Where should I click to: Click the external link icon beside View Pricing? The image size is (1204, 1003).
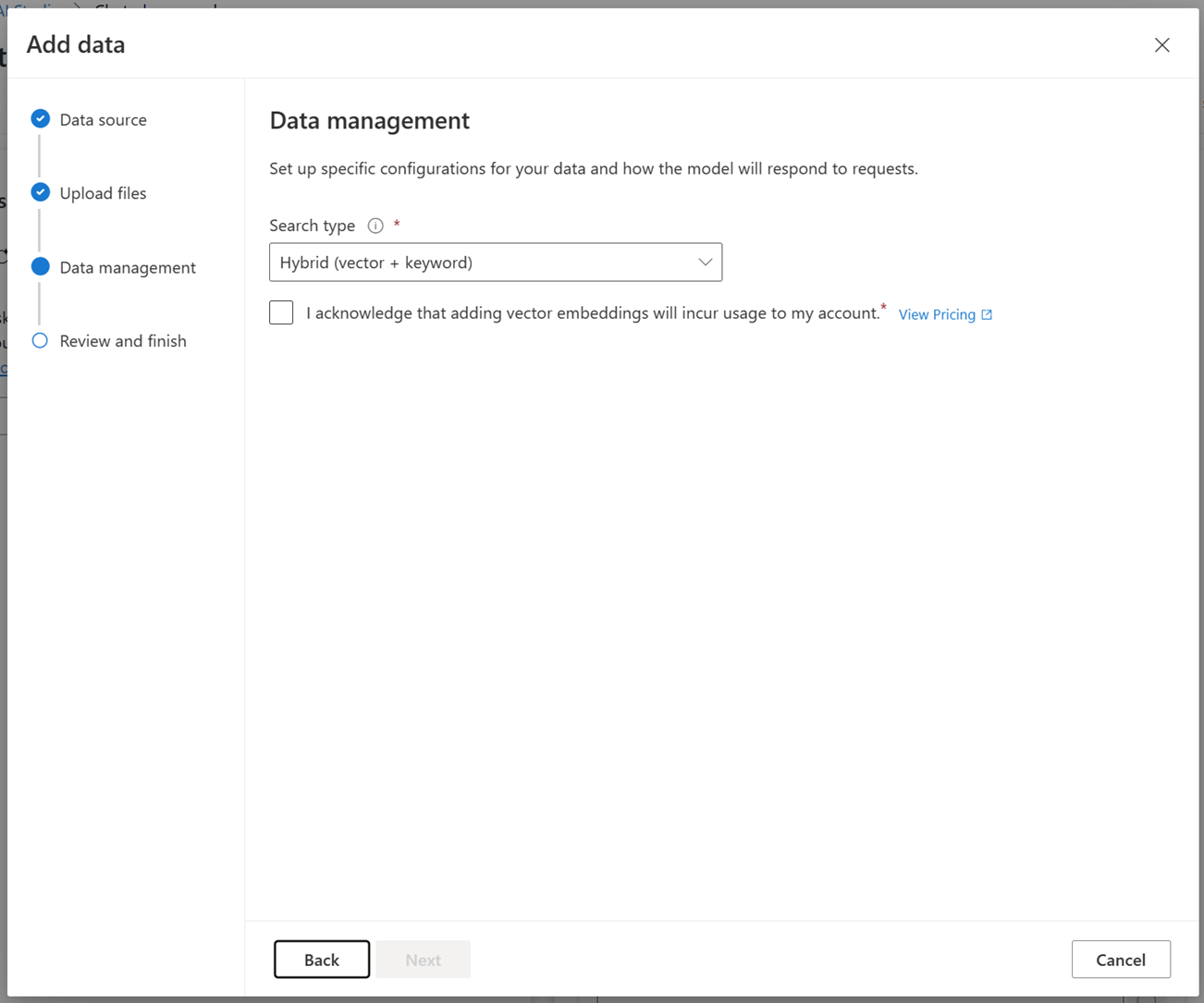tap(987, 314)
